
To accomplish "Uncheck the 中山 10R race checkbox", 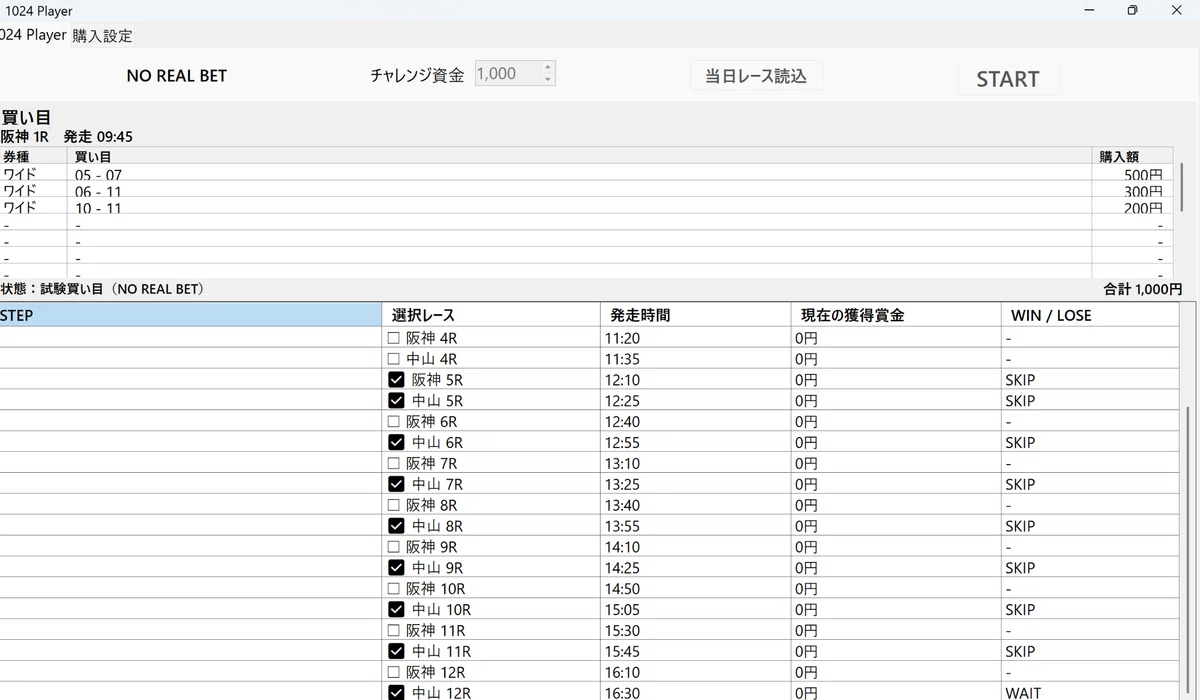I will tap(396, 610).
